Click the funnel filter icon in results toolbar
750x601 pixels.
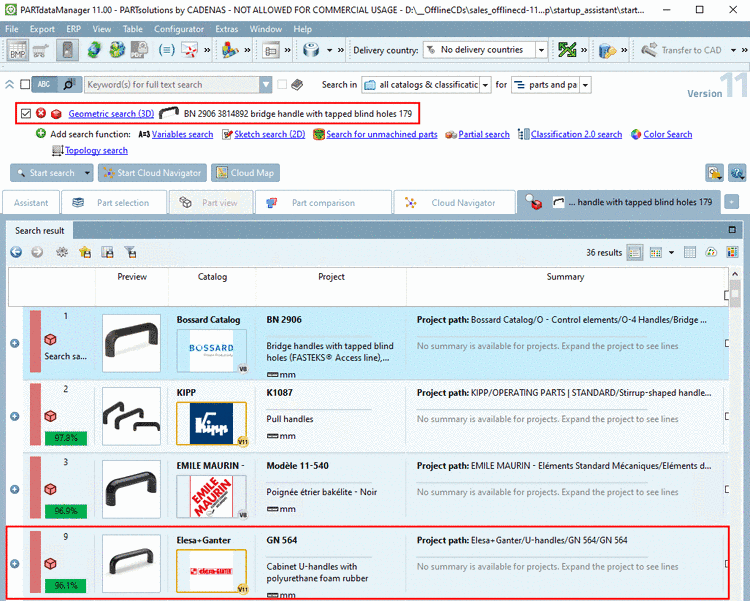[130, 252]
